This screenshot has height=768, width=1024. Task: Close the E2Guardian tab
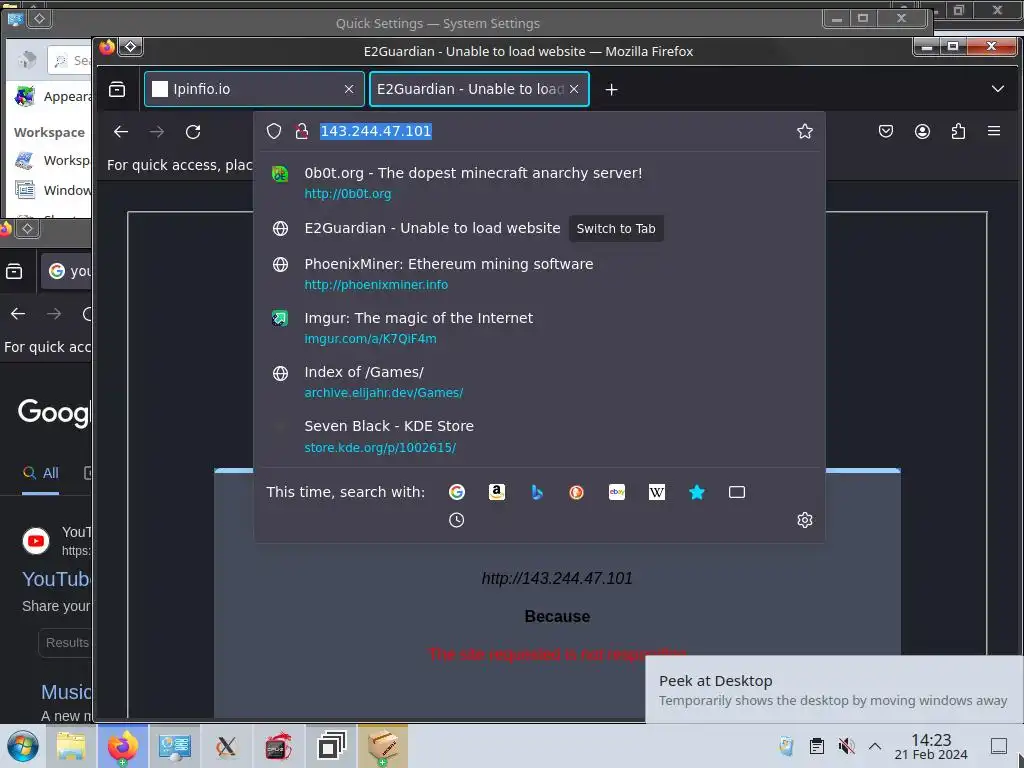click(x=574, y=89)
